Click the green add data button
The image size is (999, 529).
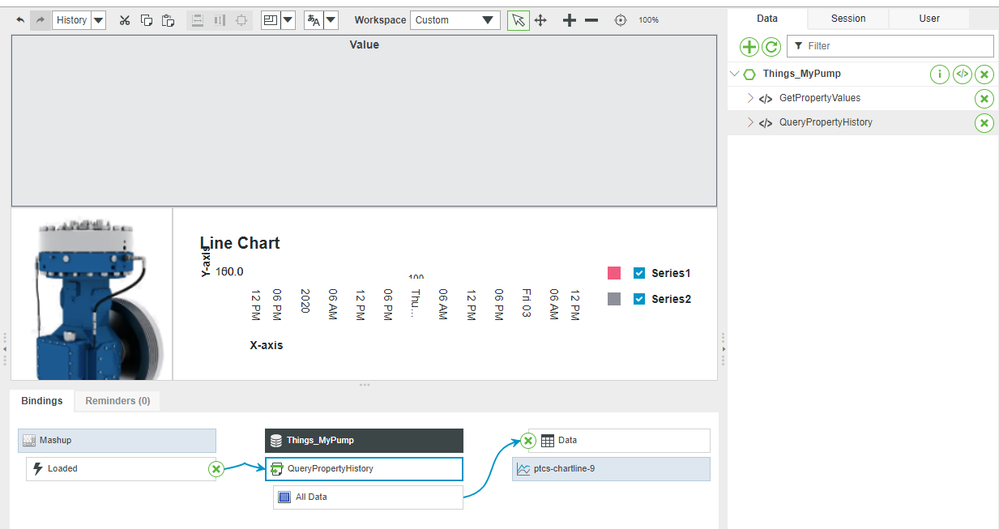pyautogui.click(x=749, y=47)
